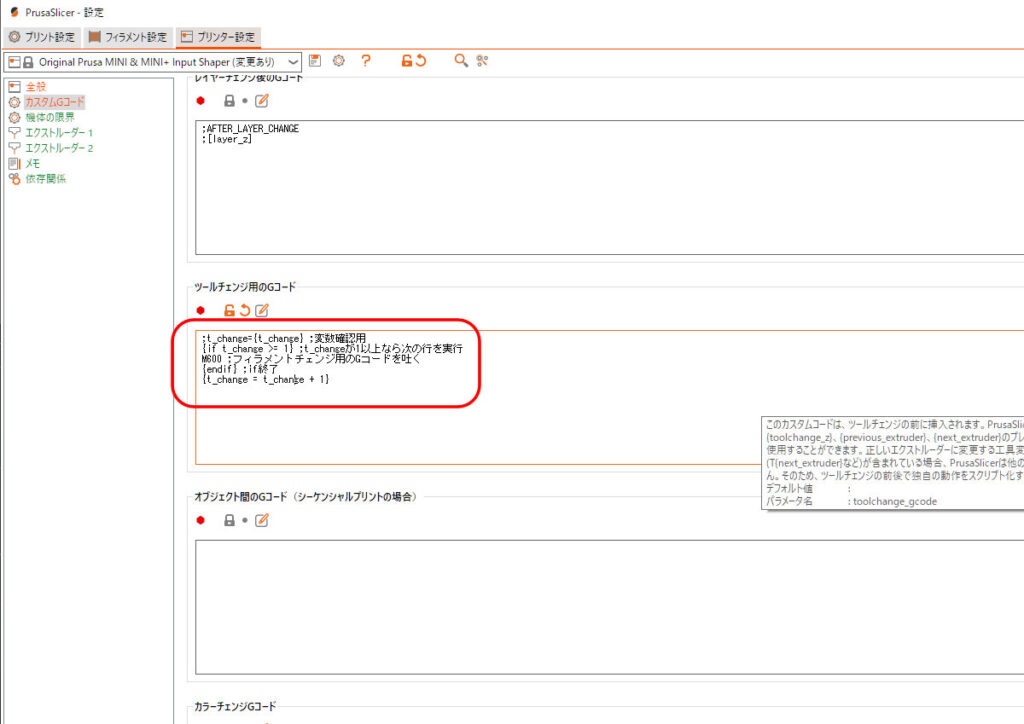Open the Original Prusa MINI preset dropdown
Screen dimensions: 1024x724
point(153,62)
